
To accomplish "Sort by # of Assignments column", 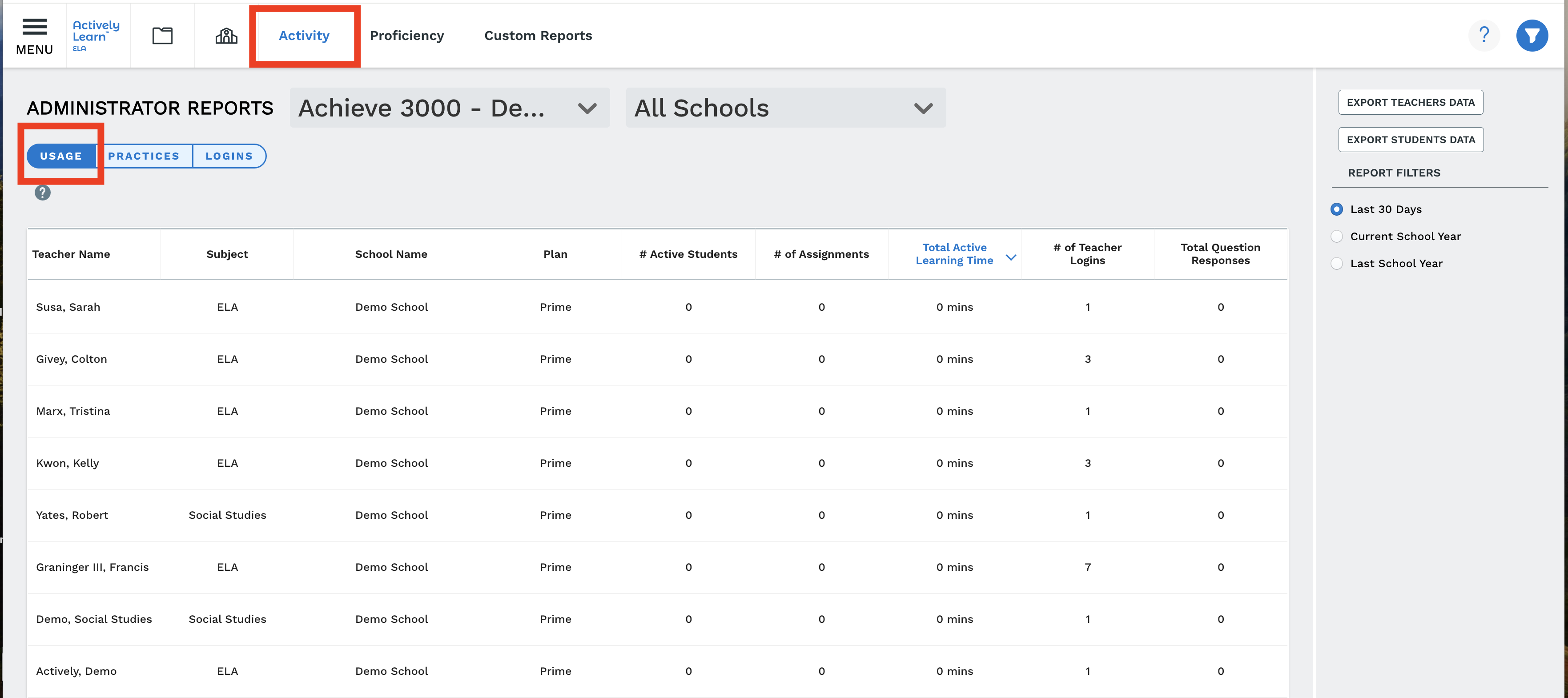I will click(821, 254).
